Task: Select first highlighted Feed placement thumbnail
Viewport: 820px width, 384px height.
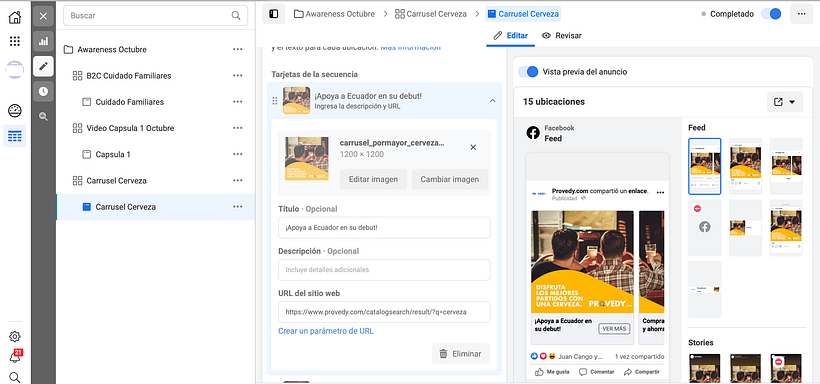Action: [x=704, y=166]
